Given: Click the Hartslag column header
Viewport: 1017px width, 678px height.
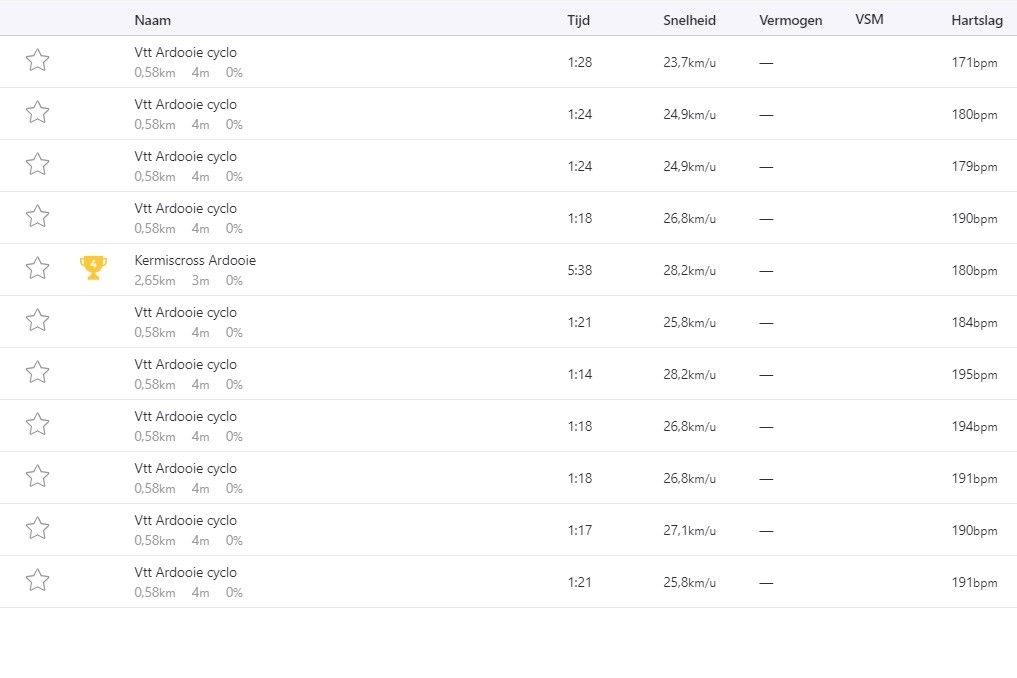Looking at the screenshot, I should pyautogui.click(x=974, y=20).
